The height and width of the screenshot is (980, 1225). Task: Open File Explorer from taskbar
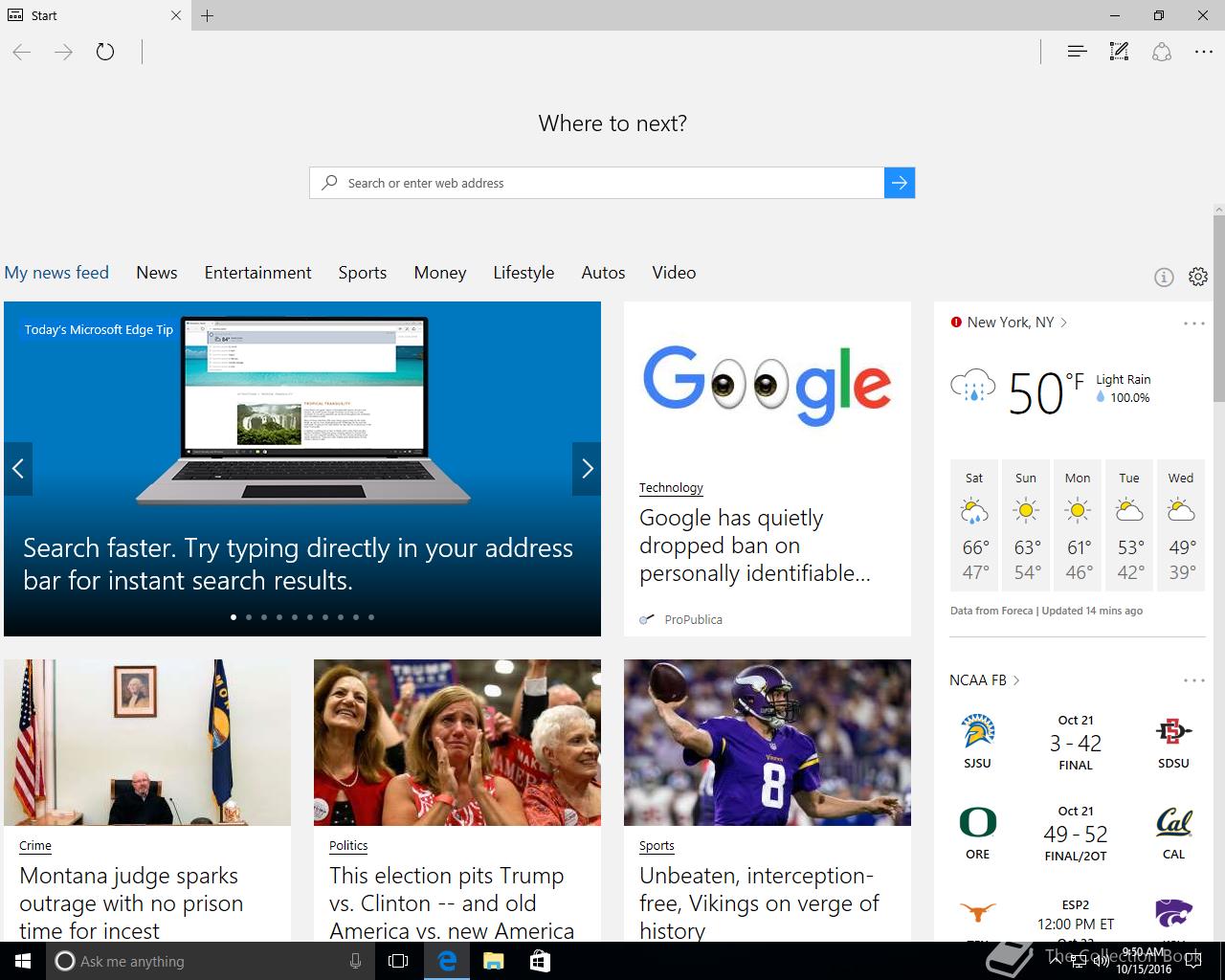493,961
